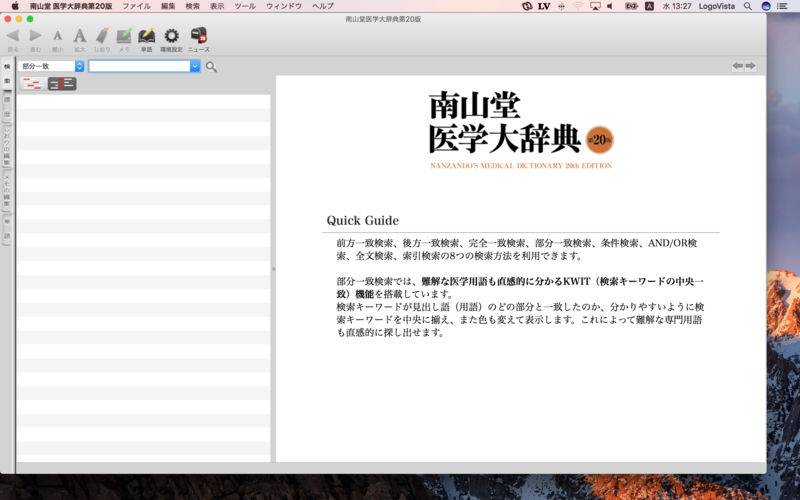Click the forward (進む) toolbar arrow
The height and width of the screenshot is (500, 800).
[x=35, y=36]
